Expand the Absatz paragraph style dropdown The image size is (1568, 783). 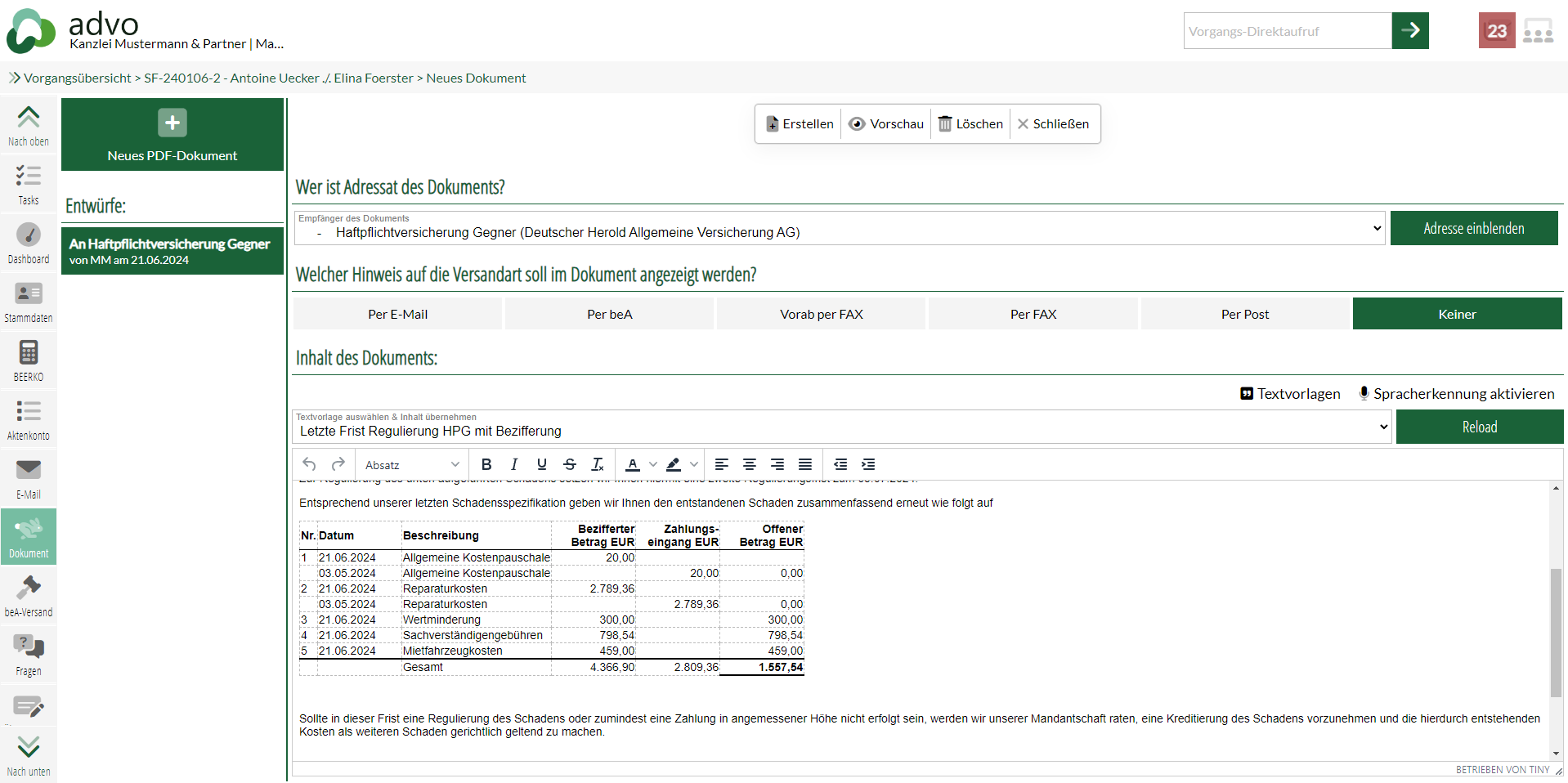click(x=412, y=464)
